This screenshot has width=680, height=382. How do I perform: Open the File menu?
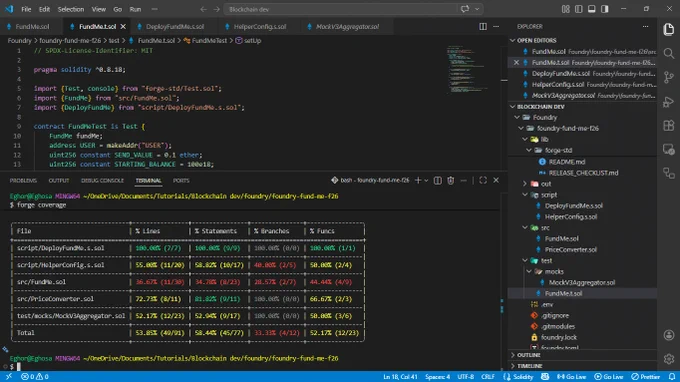26,9
